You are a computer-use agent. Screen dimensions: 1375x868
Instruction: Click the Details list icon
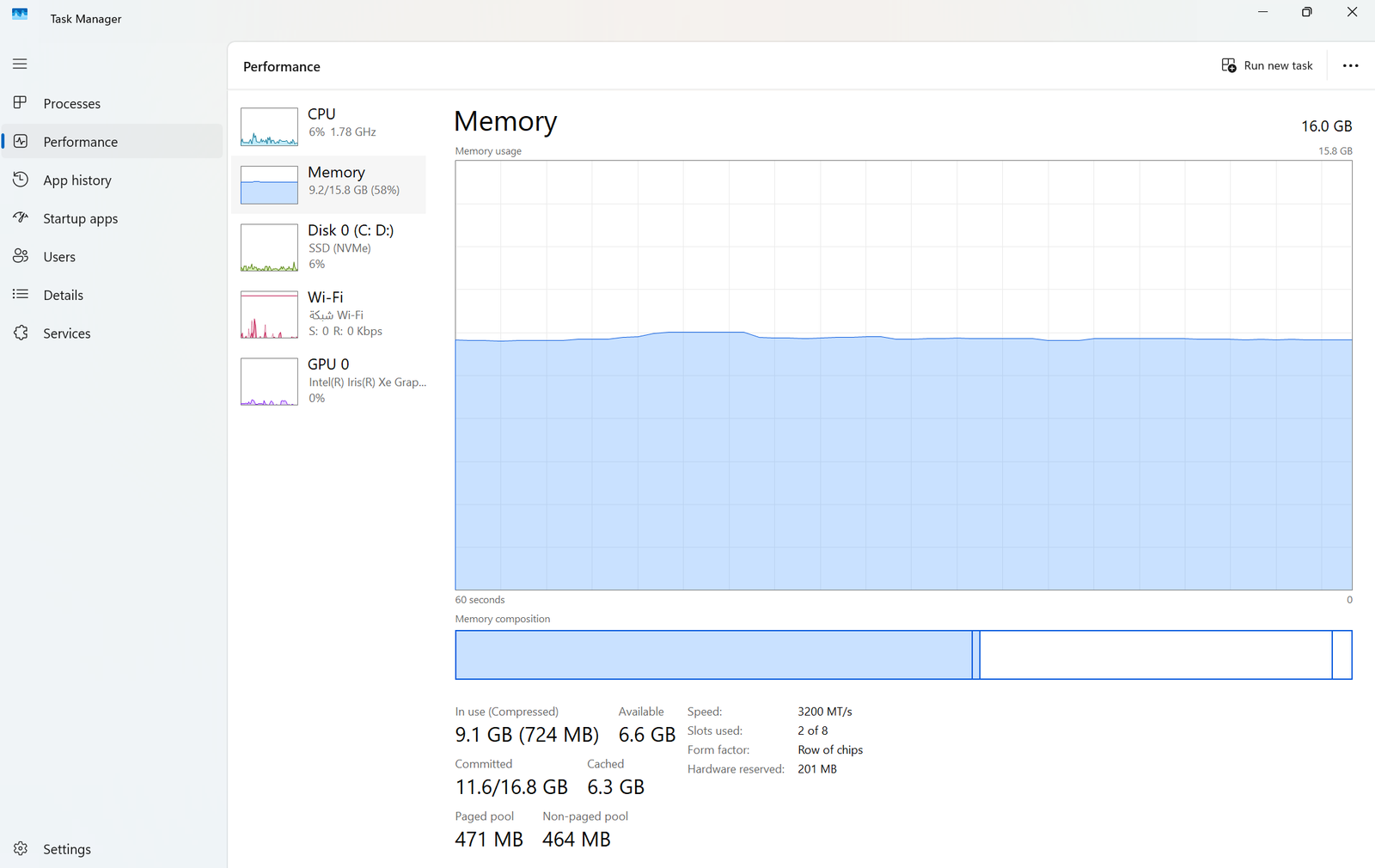21,295
